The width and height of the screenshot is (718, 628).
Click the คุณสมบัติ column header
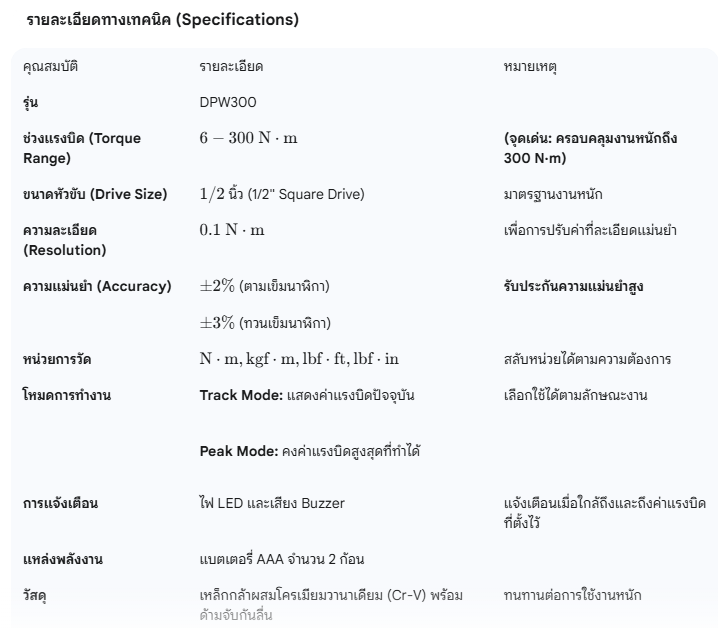(x=50, y=66)
